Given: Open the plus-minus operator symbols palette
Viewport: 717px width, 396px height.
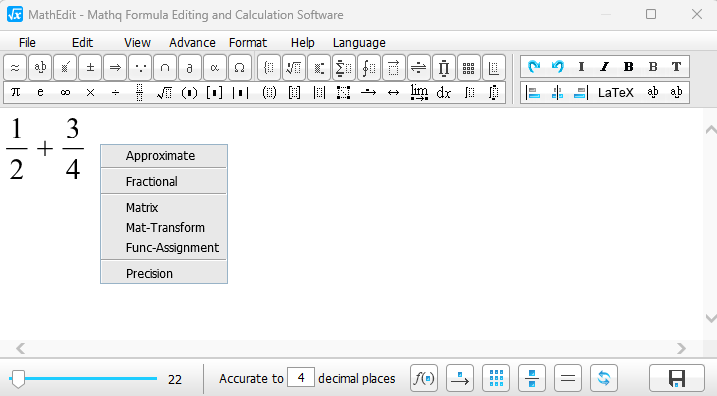Looking at the screenshot, I should (x=90, y=68).
